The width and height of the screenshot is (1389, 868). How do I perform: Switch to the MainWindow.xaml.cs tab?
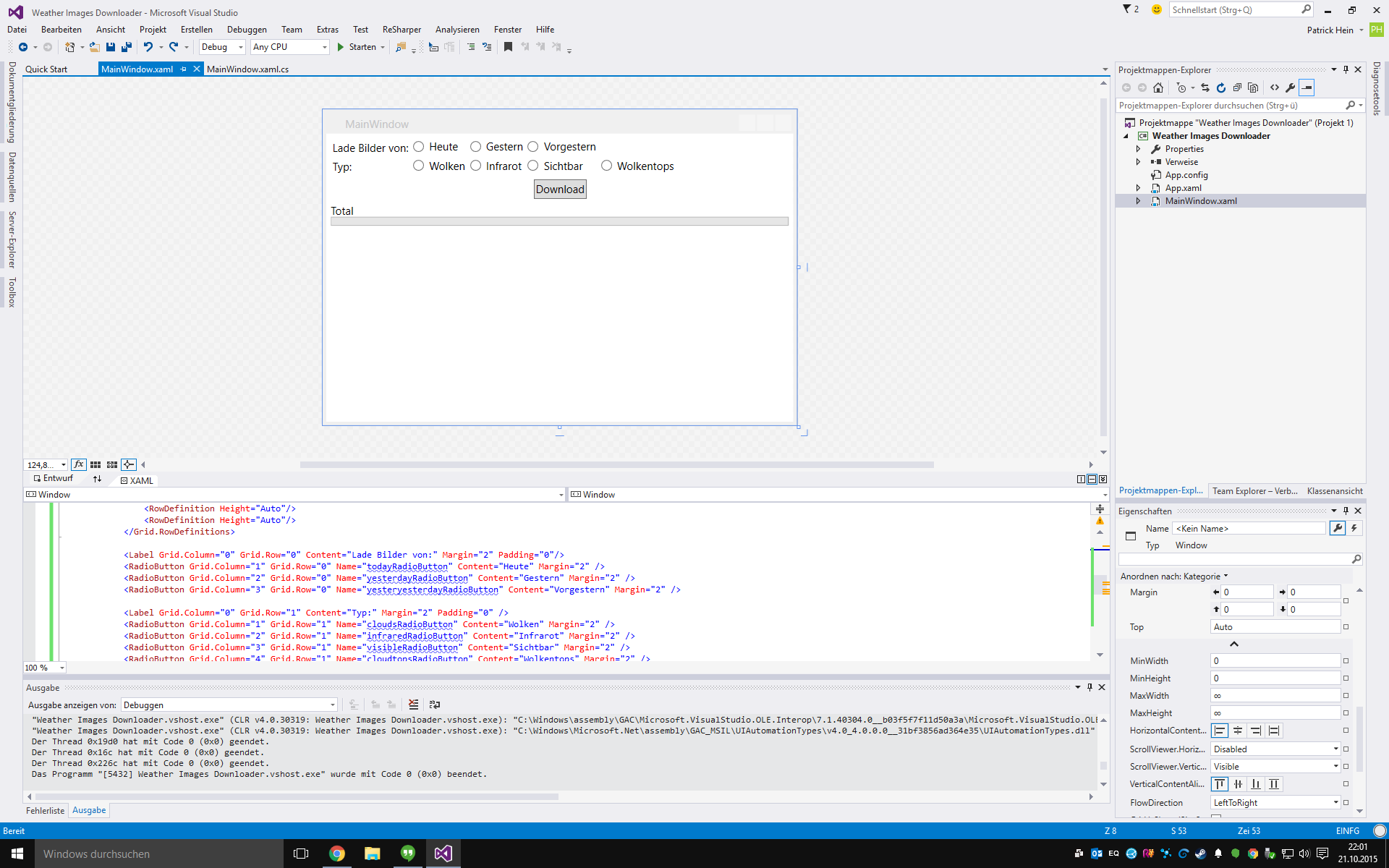click(247, 69)
